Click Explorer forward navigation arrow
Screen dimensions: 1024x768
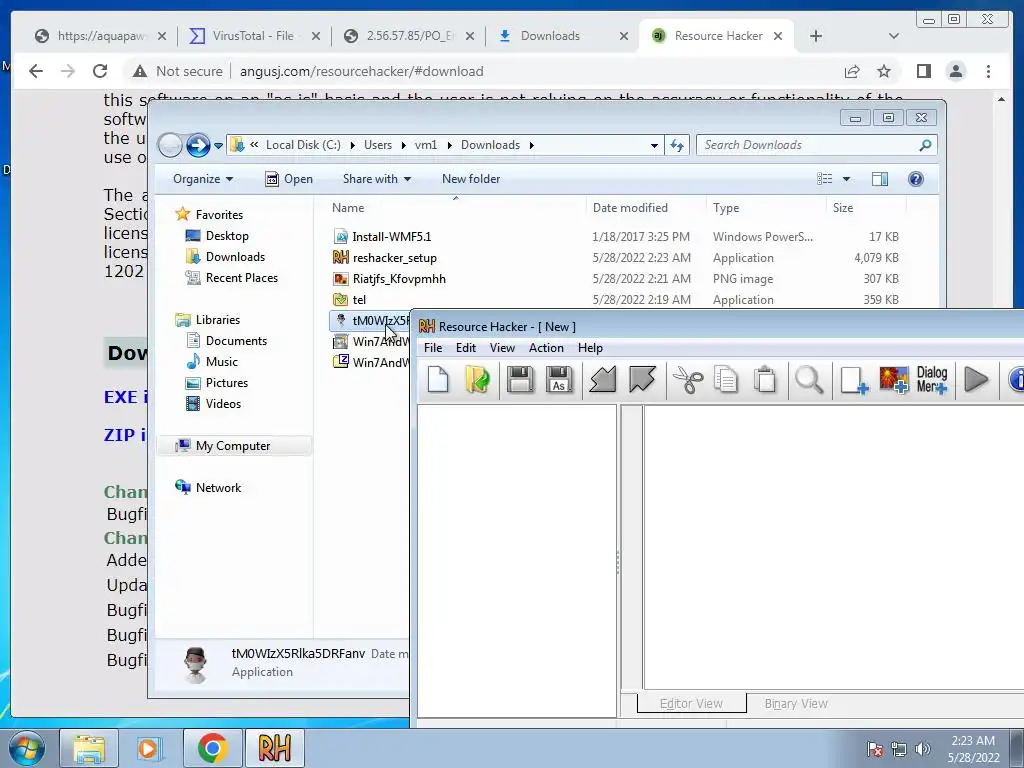point(198,145)
